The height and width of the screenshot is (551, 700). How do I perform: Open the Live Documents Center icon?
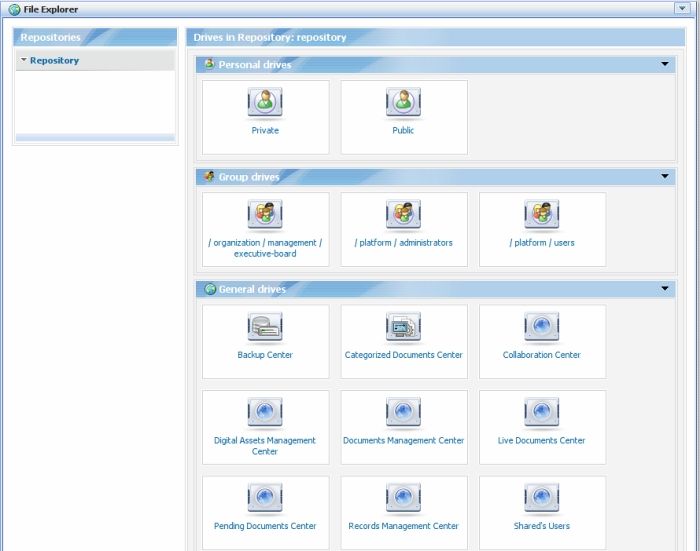tap(542, 413)
